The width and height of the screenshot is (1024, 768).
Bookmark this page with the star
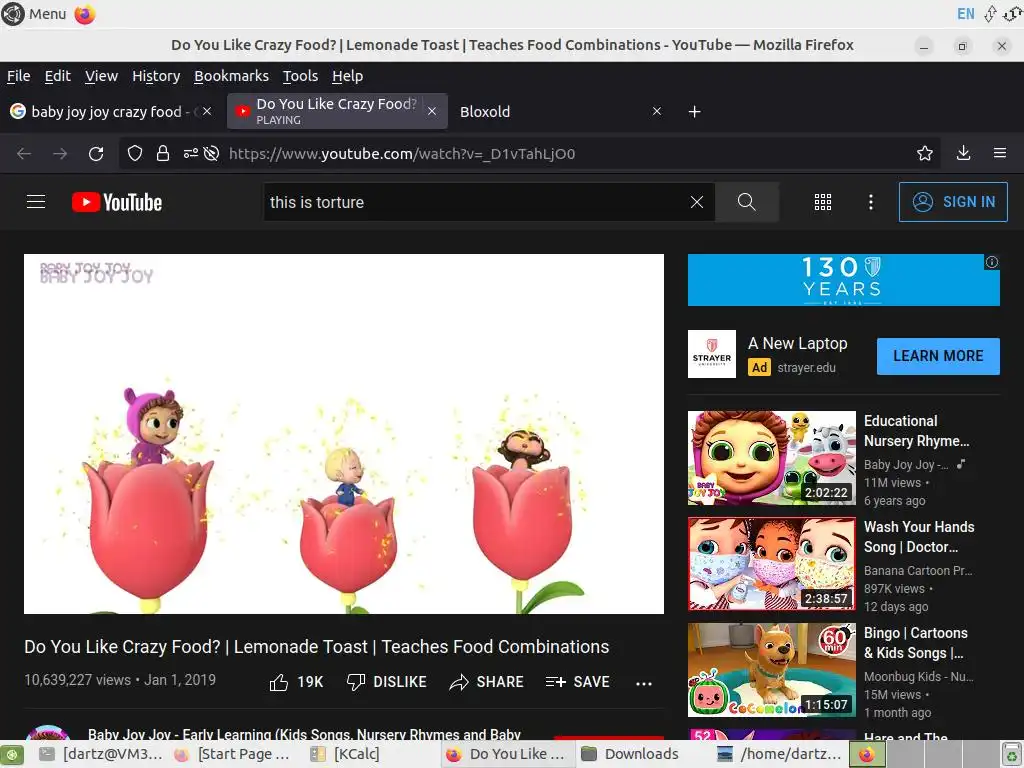pos(925,153)
